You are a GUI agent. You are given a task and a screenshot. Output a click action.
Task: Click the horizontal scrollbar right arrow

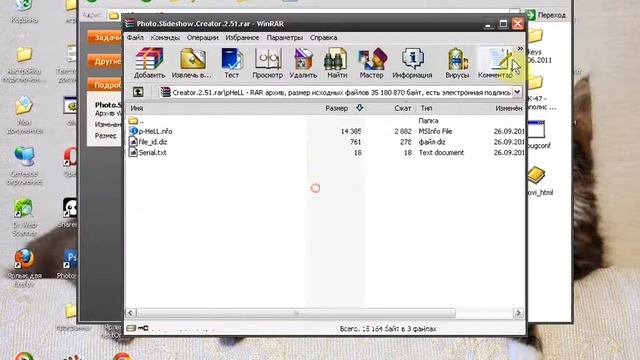[x=518, y=313]
